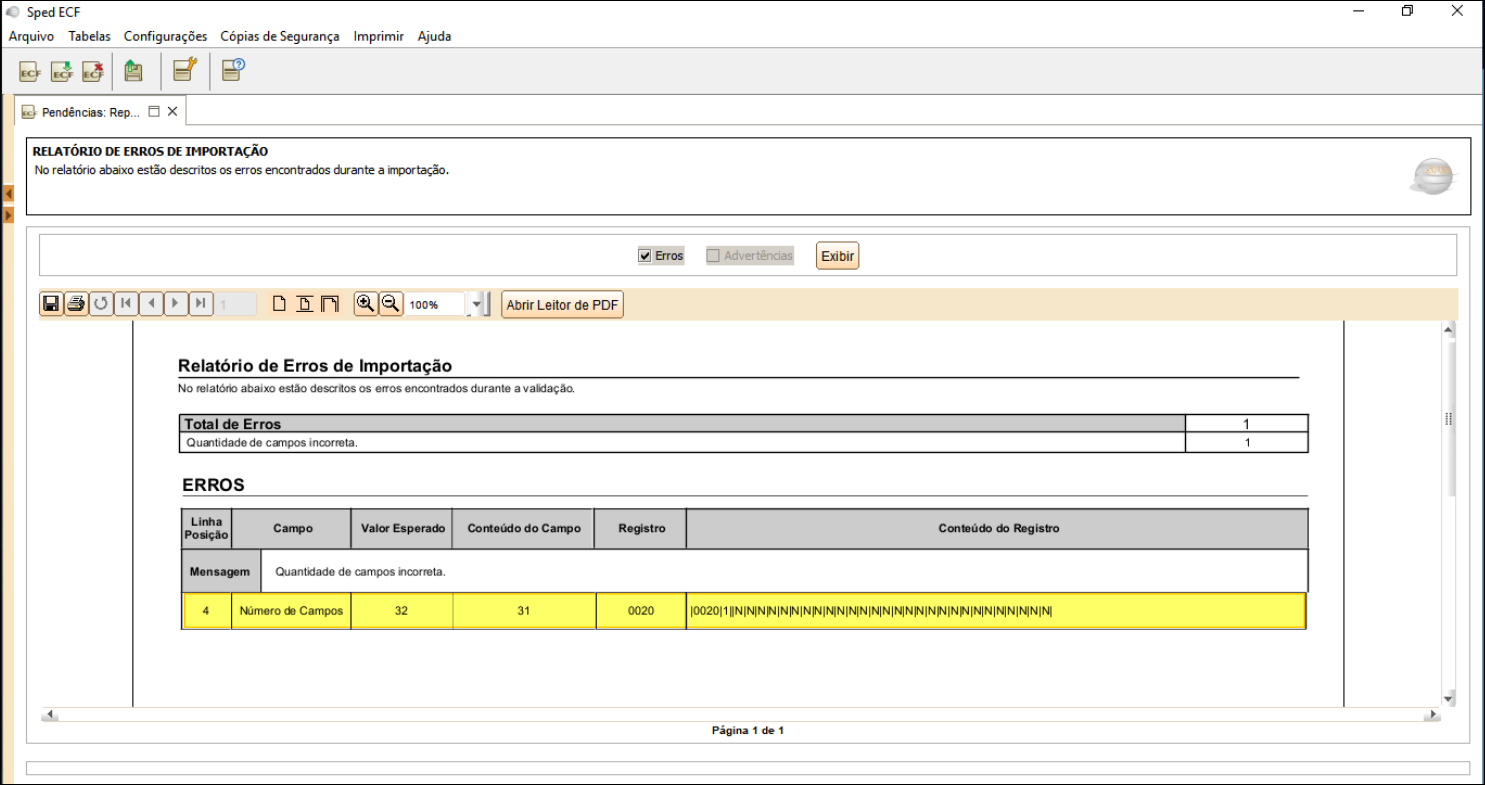
Task: Click the horizontal scrollbar left arrow
Action: [x=49, y=715]
